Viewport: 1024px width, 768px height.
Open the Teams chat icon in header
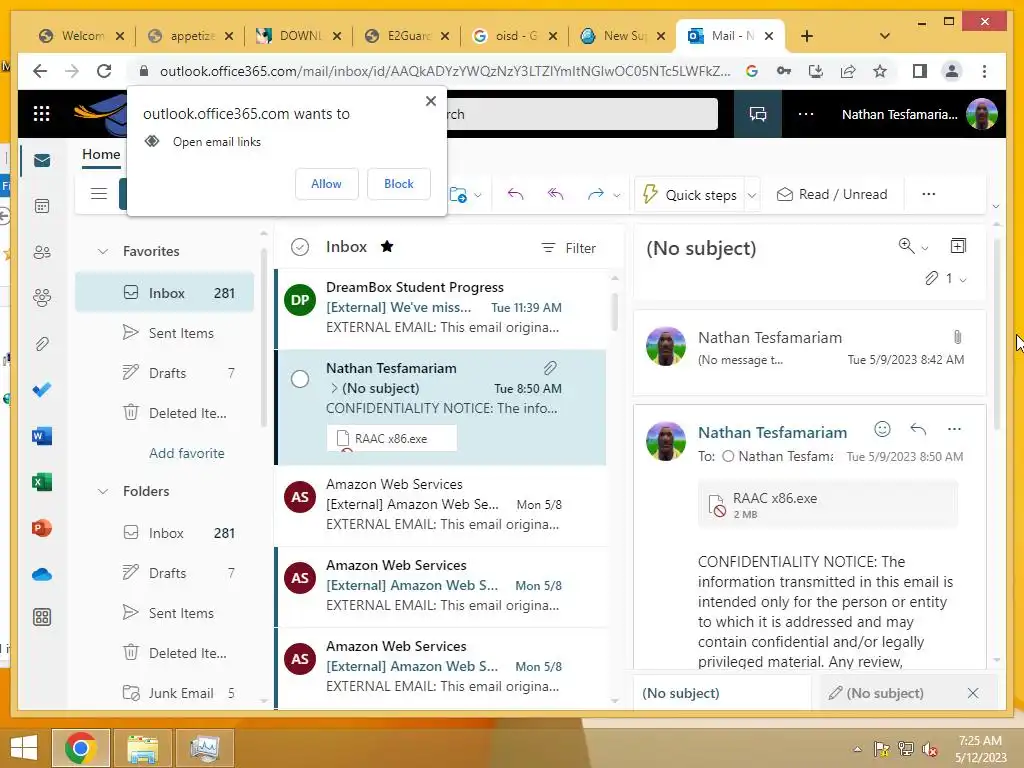click(758, 114)
